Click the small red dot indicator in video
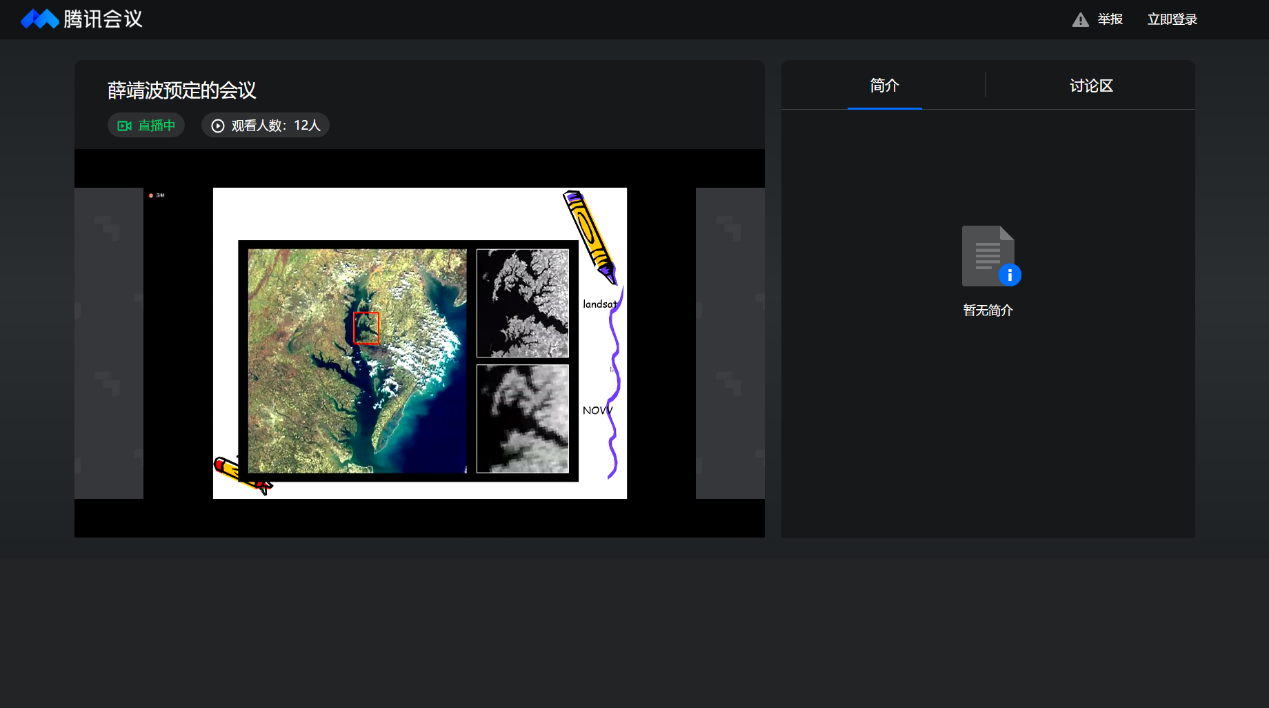This screenshot has width=1269, height=708. point(151,195)
